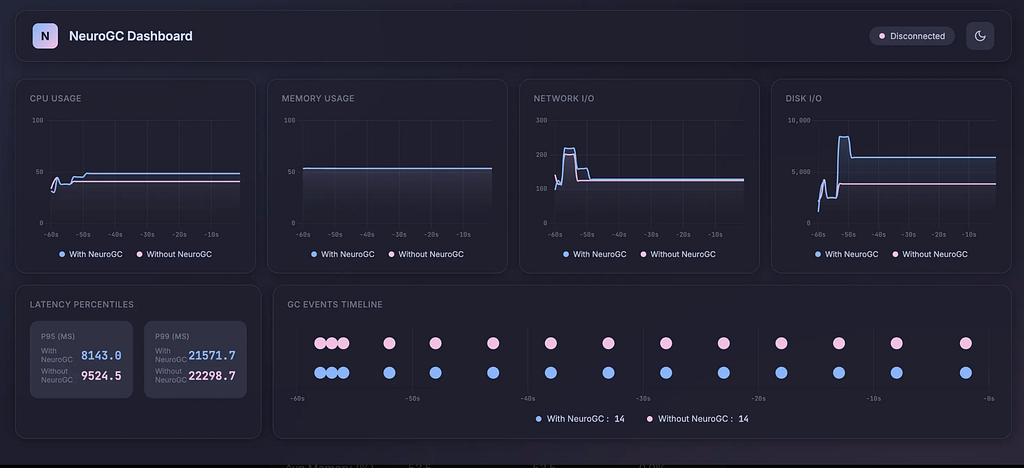Viewport: 1024px width, 468px height.
Task: Click the LATENCY PERCENTILES heading
Action: (x=82, y=304)
